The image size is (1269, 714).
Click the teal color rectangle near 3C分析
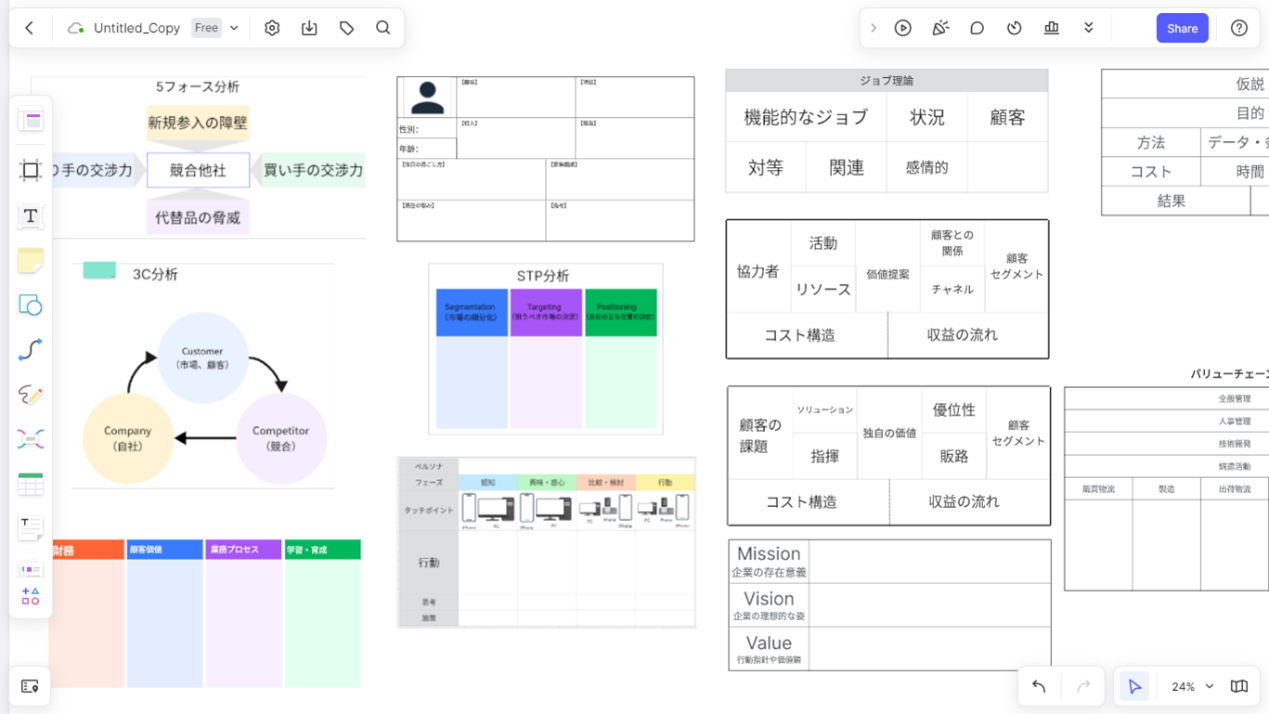point(99,271)
